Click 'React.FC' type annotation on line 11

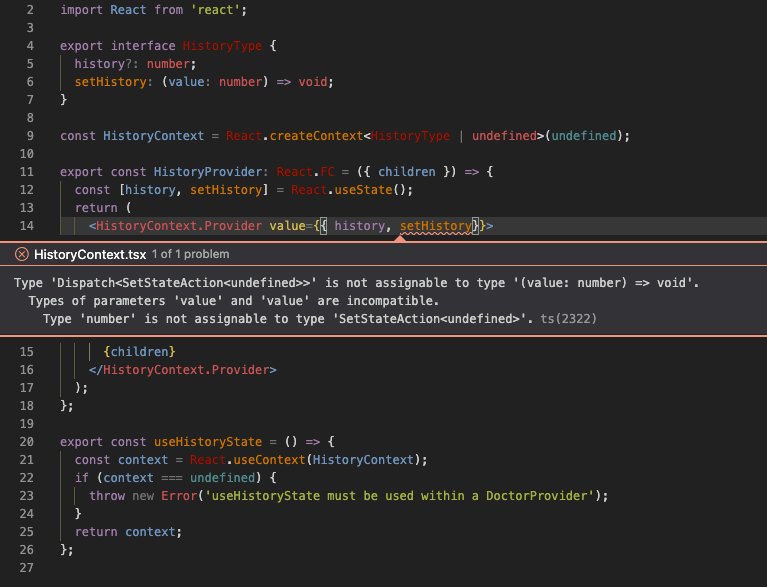pos(305,172)
